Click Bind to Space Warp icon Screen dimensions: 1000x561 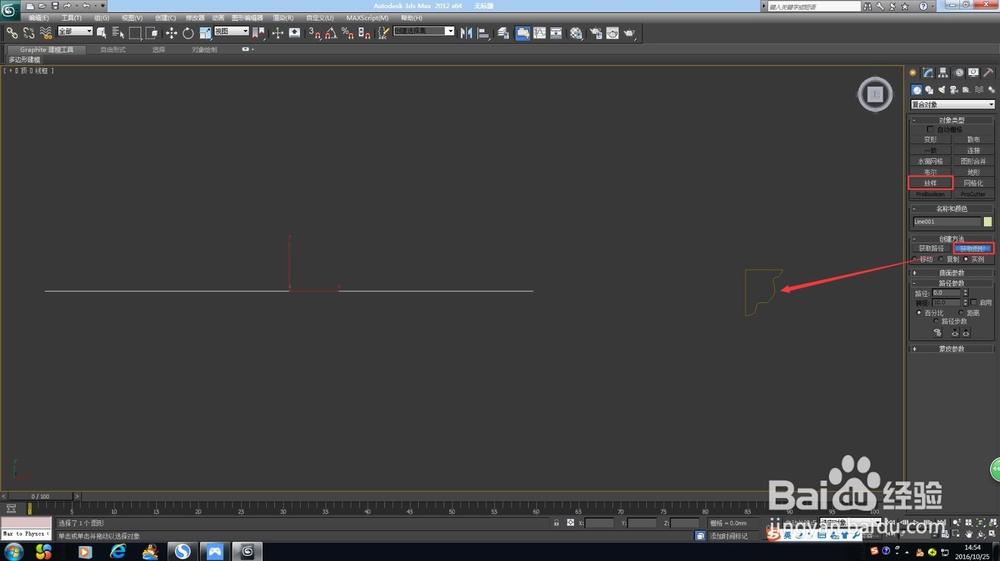[x=46, y=33]
